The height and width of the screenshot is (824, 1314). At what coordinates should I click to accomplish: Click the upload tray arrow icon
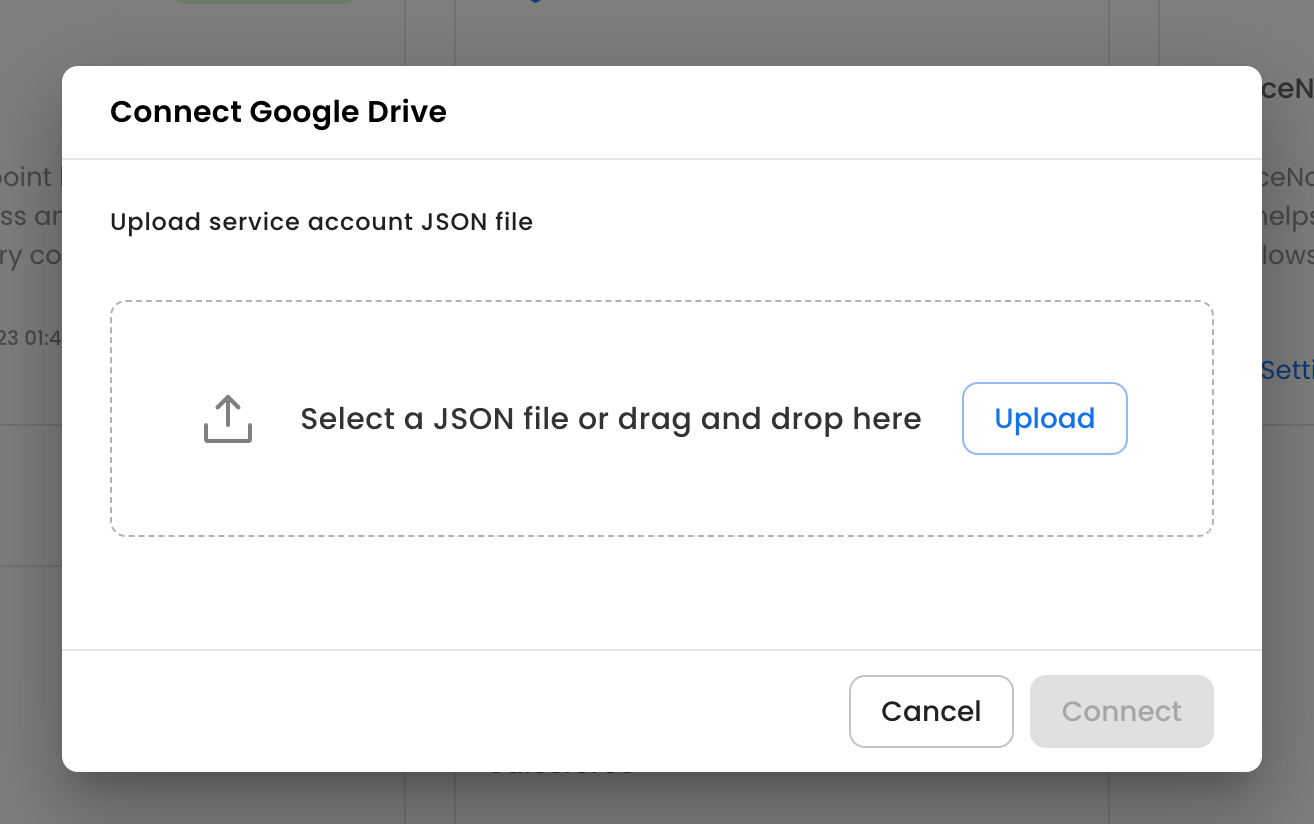[228, 419]
